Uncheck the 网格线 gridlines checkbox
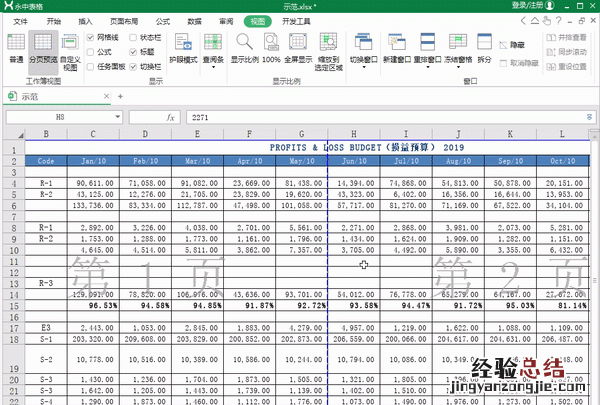 coord(92,36)
